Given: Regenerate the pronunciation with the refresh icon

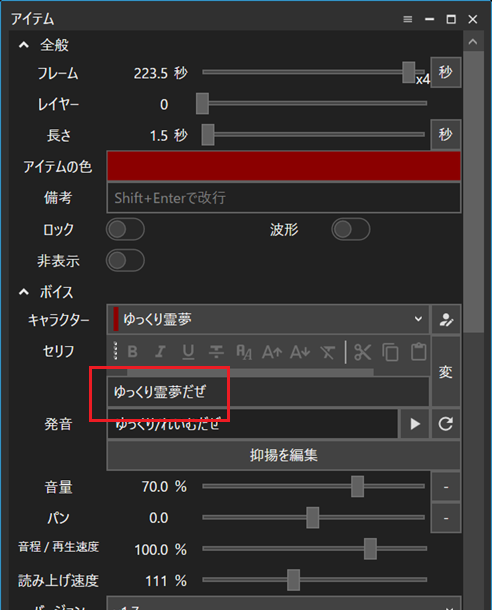Looking at the screenshot, I should point(446,424).
